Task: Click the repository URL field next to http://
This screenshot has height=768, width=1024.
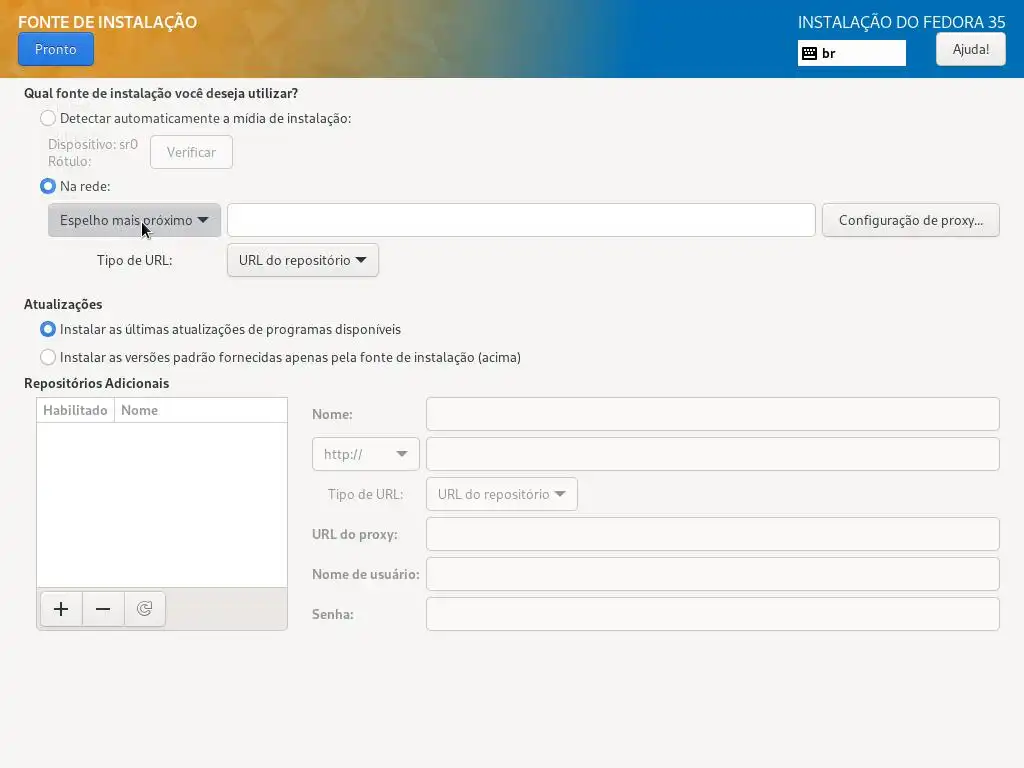Action: tap(712, 454)
